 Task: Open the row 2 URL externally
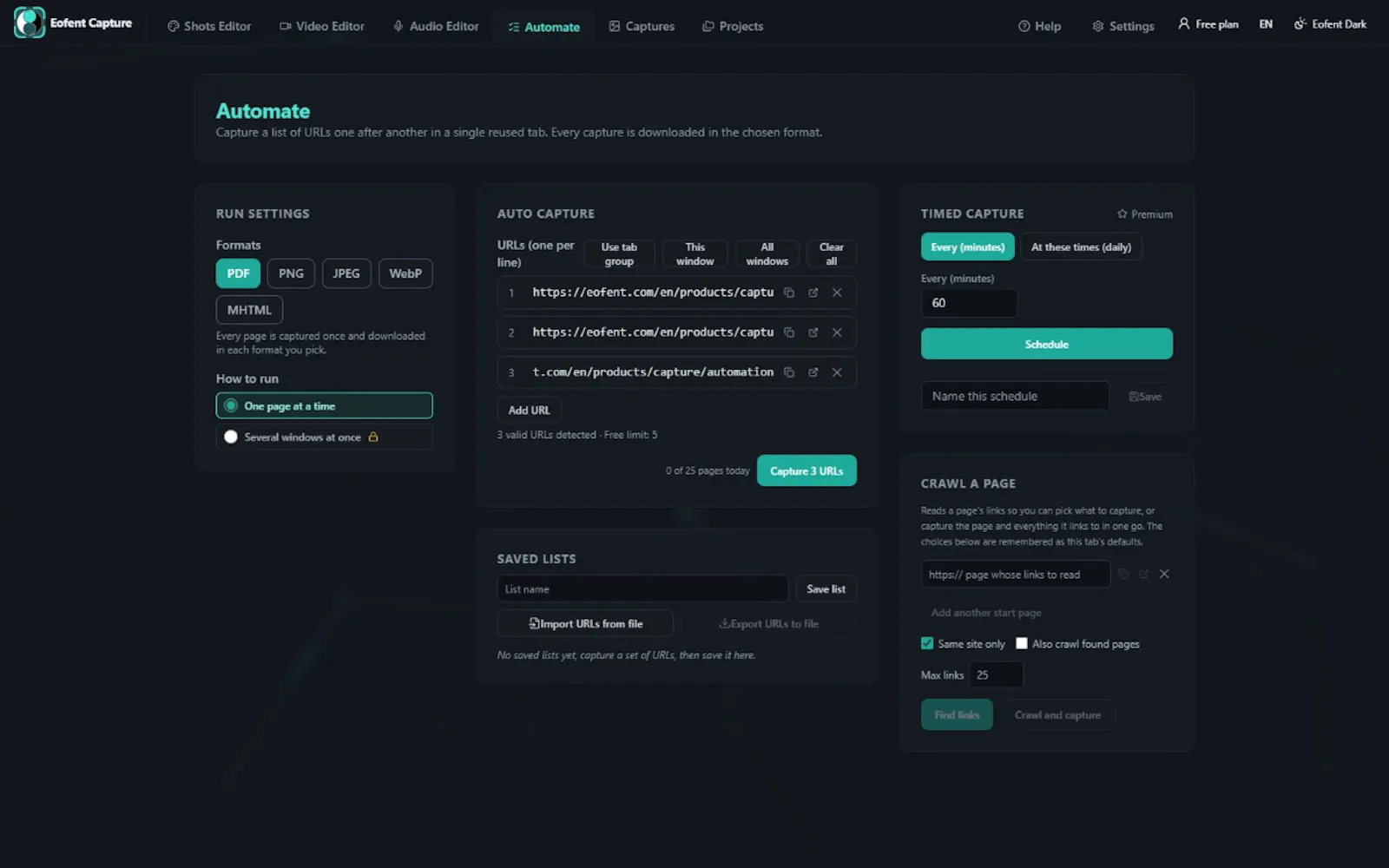click(813, 332)
